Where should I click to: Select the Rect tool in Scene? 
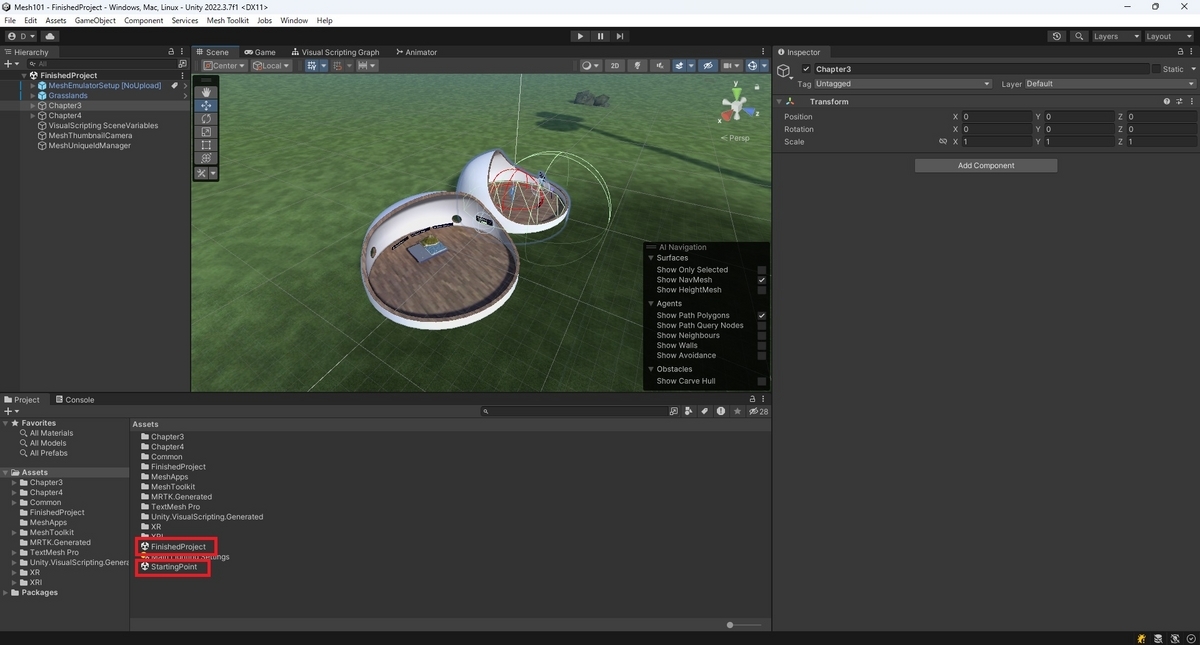(206, 144)
